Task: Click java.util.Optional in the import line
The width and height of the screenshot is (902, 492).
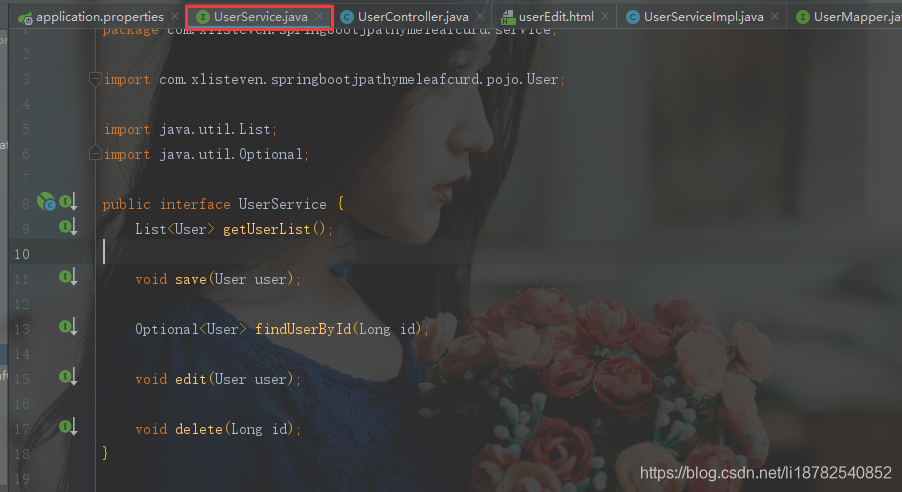Action: click(x=231, y=154)
